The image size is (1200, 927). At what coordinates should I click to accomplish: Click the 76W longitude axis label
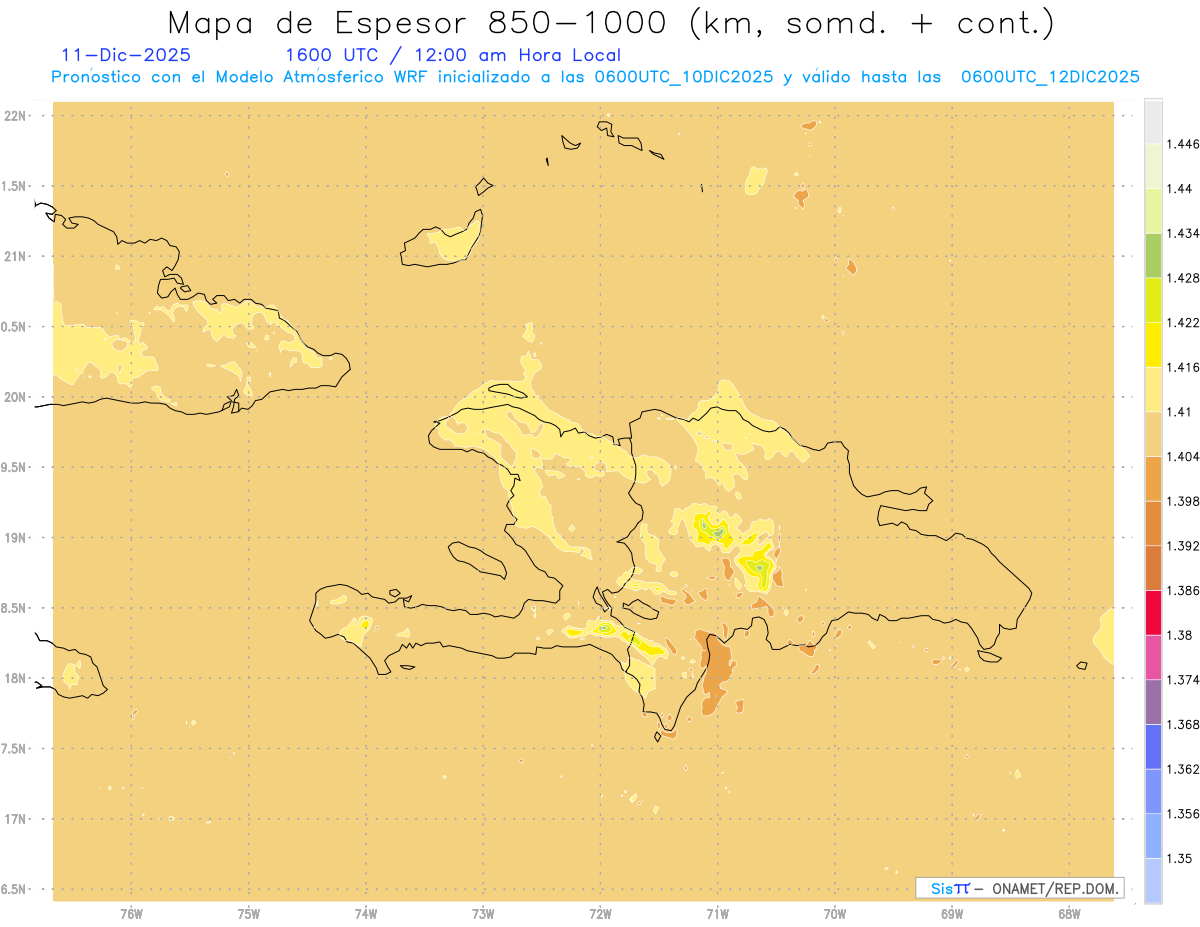[x=131, y=914]
